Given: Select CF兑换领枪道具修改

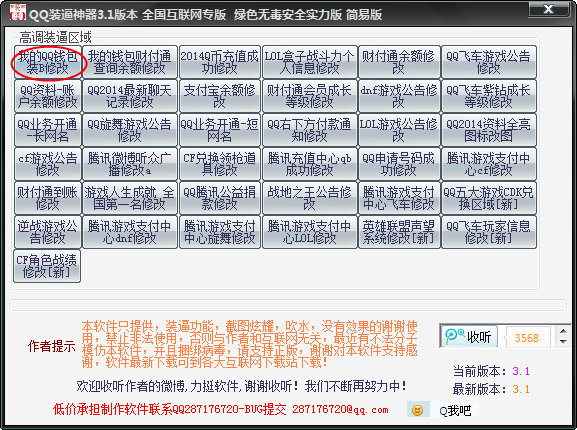Looking at the screenshot, I should pyautogui.click(x=220, y=164).
